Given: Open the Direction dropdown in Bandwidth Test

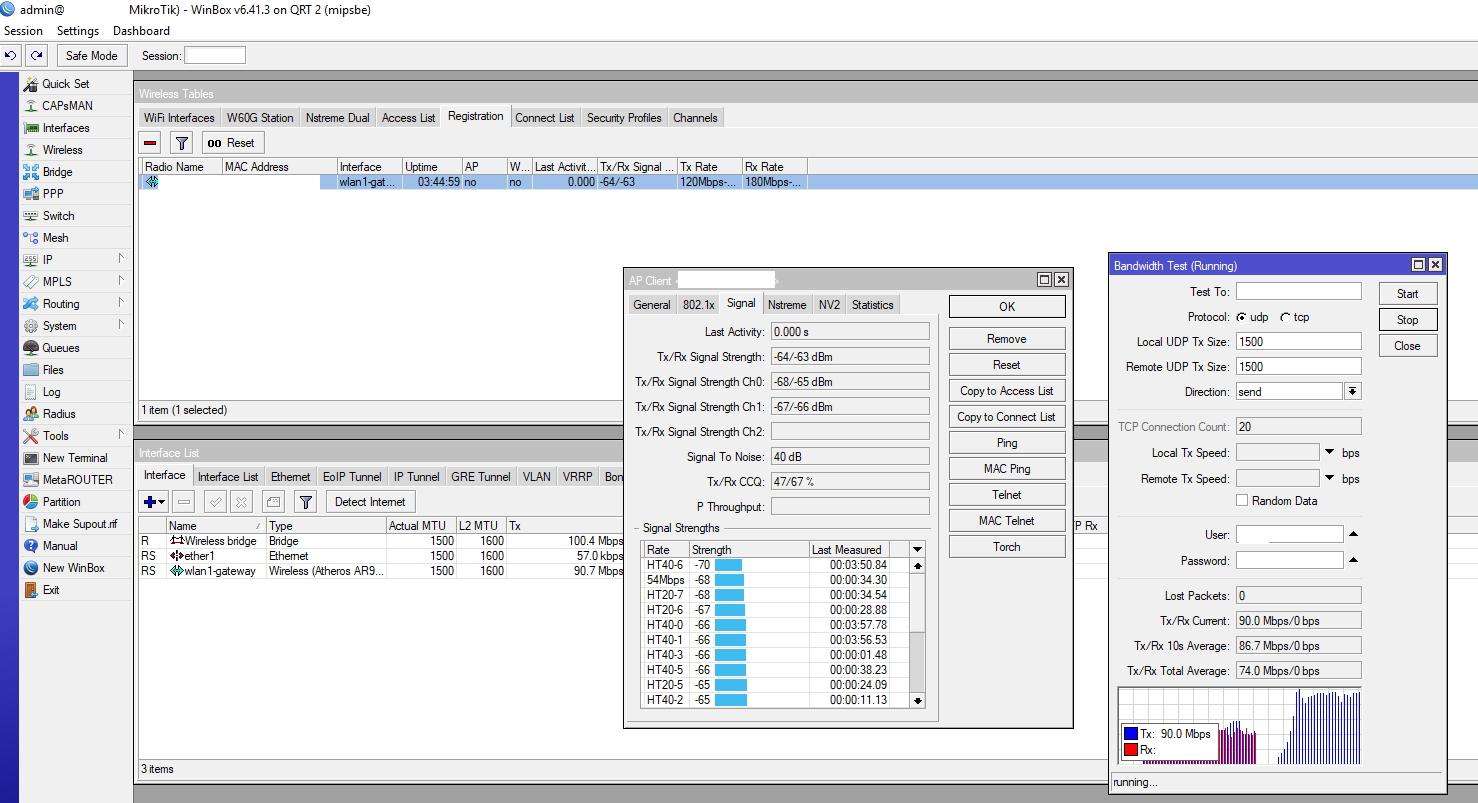Looking at the screenshot, I should click(1353, 392).
